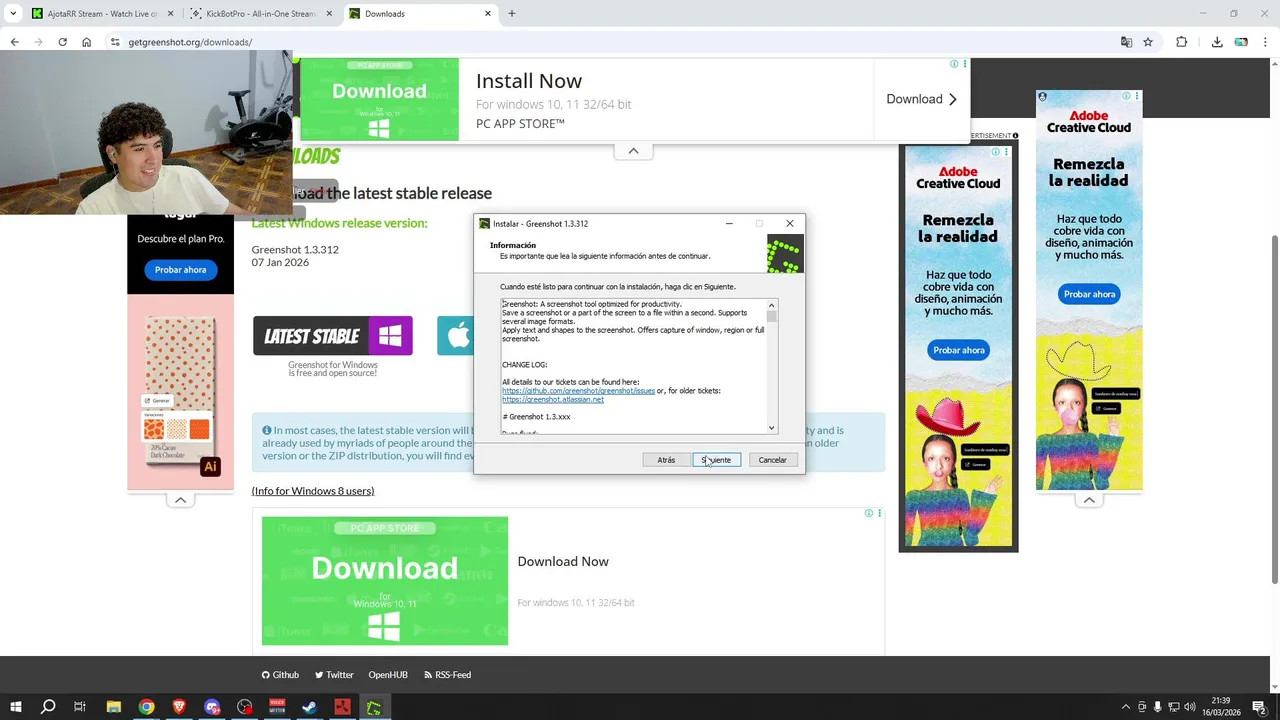Click ad info icon on bottom Download ad
The height and width of the screenshot is (720, 1280).
[869, 513]
